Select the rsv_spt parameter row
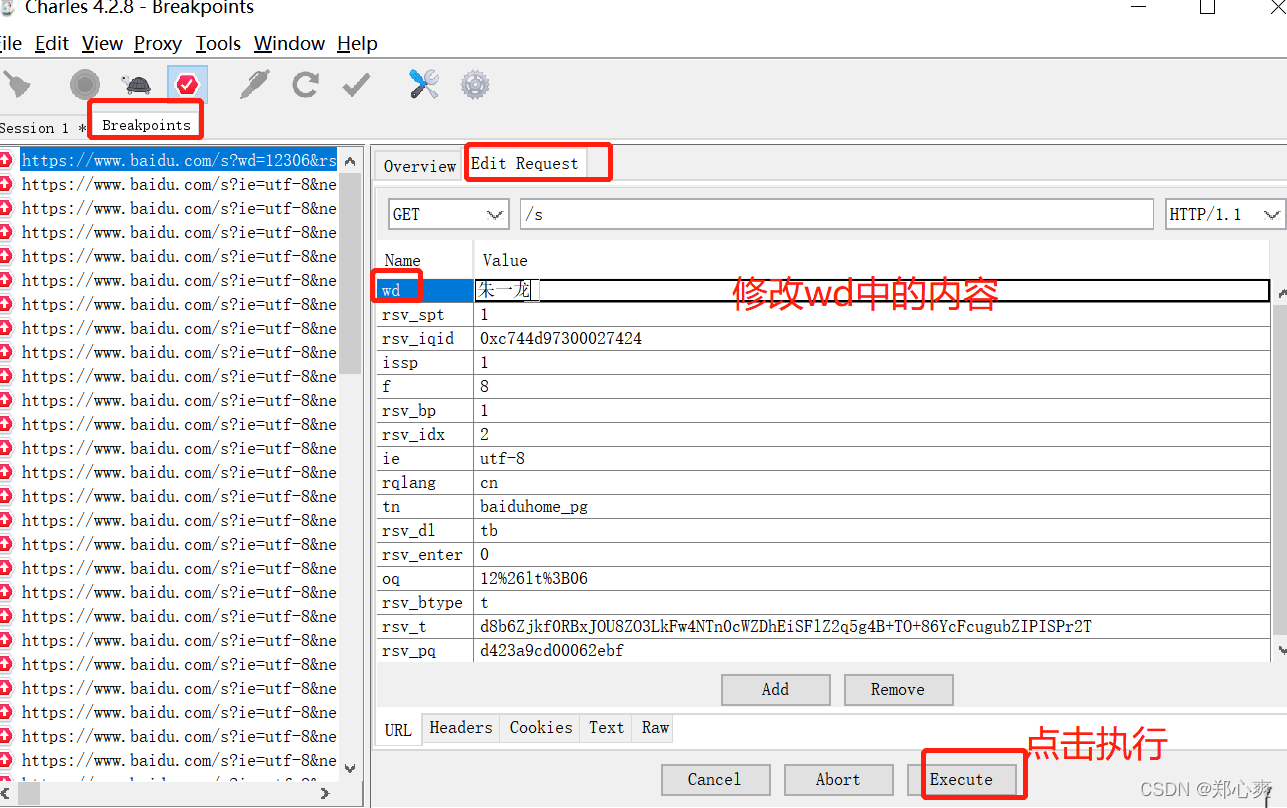 click(823, 314)
